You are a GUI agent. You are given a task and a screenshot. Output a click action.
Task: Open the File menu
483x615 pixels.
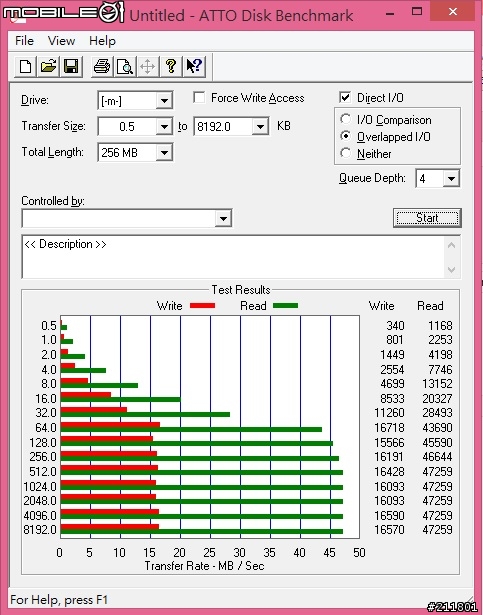pyautogui.click(x=24, y=41)
